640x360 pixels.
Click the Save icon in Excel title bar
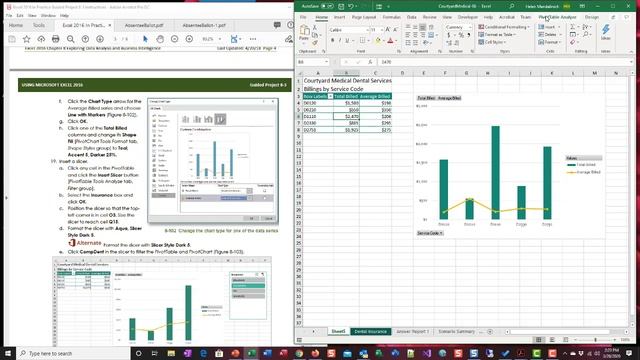click(341, 6)
